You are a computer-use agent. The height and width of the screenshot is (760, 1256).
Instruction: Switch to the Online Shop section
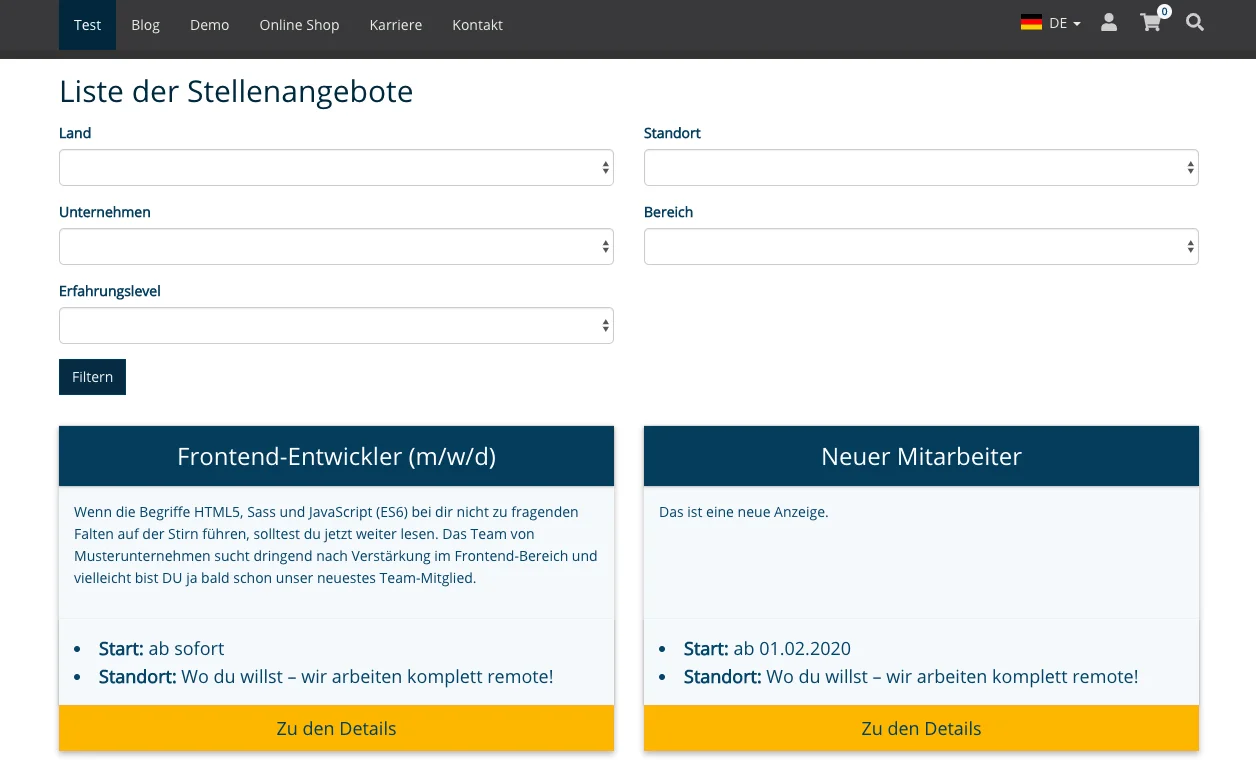click(299, 25)
